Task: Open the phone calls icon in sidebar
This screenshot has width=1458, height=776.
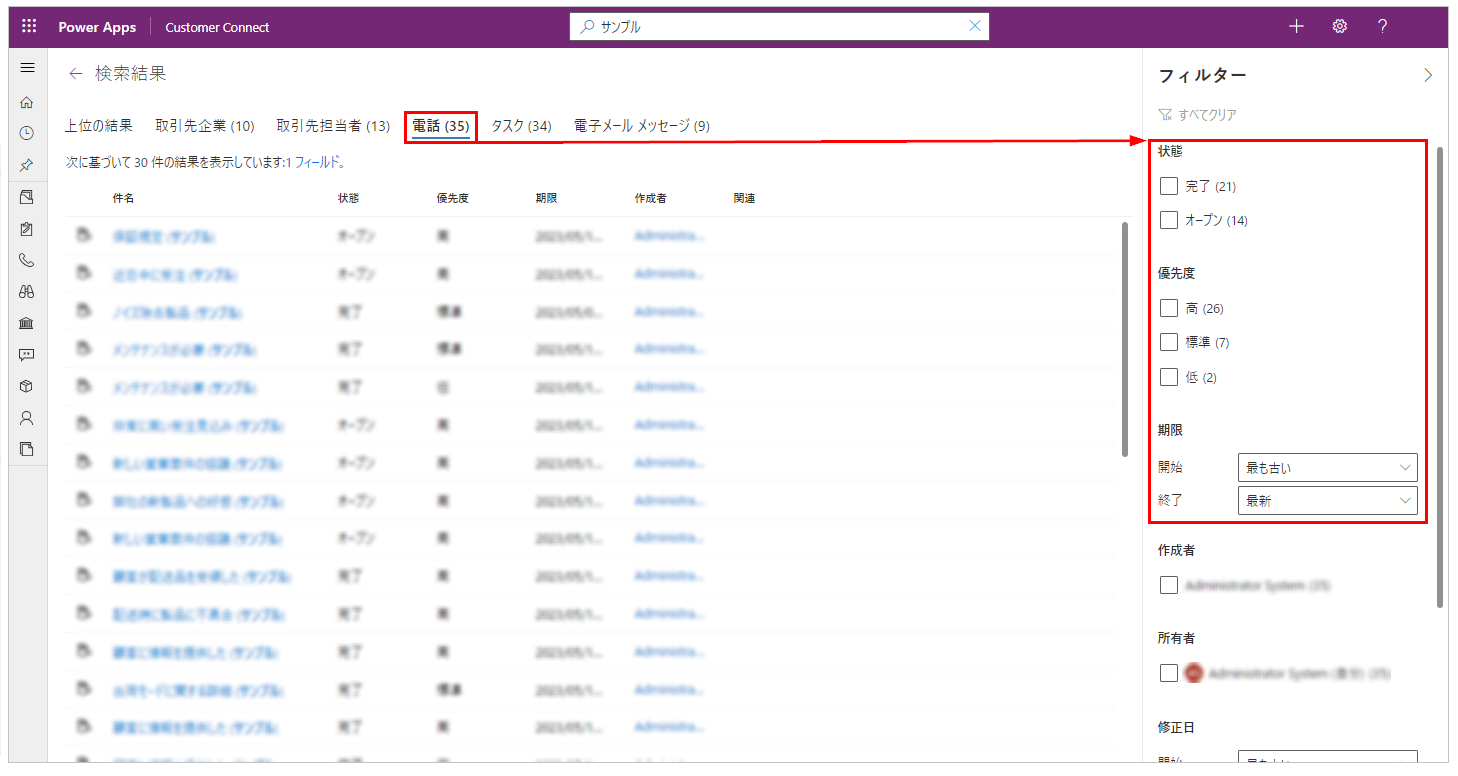Action: 27,260
